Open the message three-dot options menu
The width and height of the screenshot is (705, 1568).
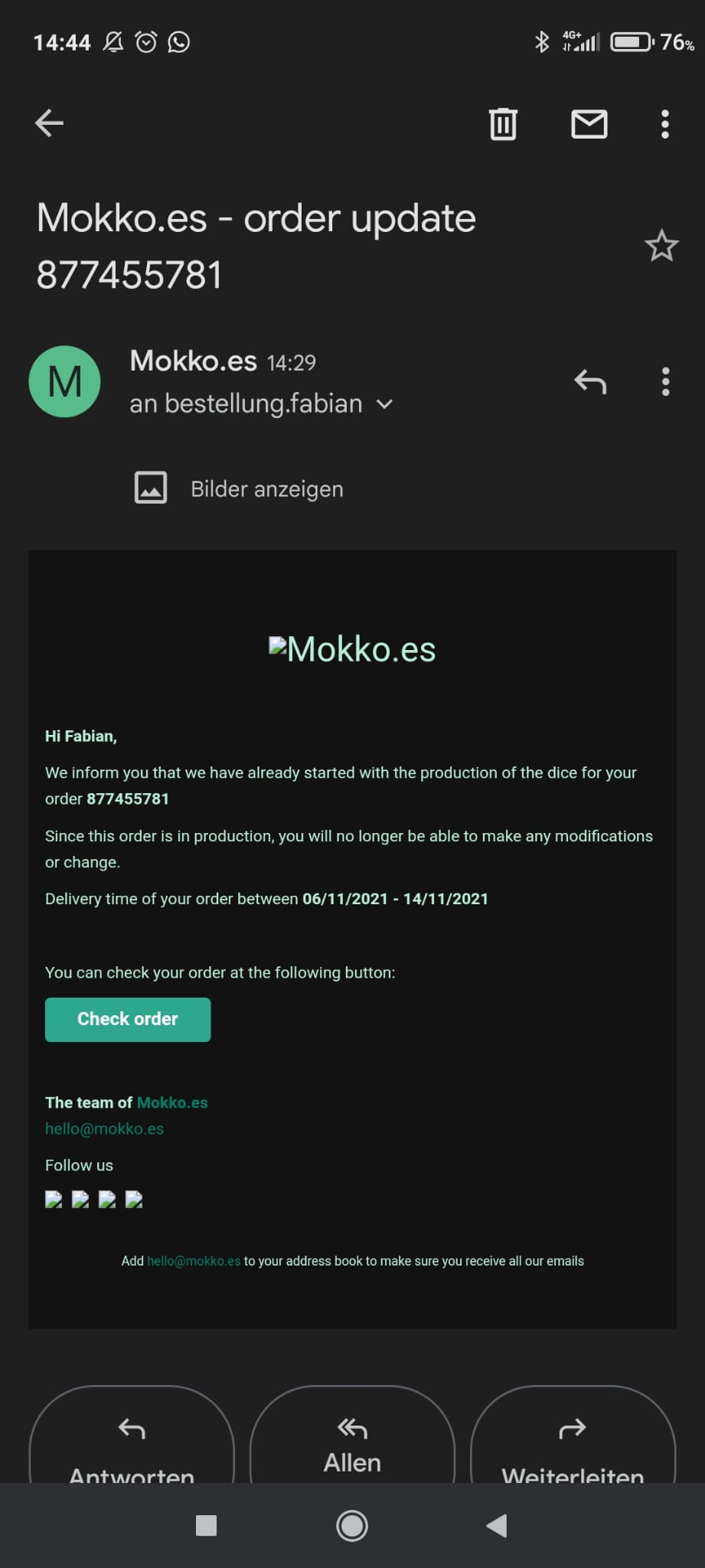(x=665, y=381)
